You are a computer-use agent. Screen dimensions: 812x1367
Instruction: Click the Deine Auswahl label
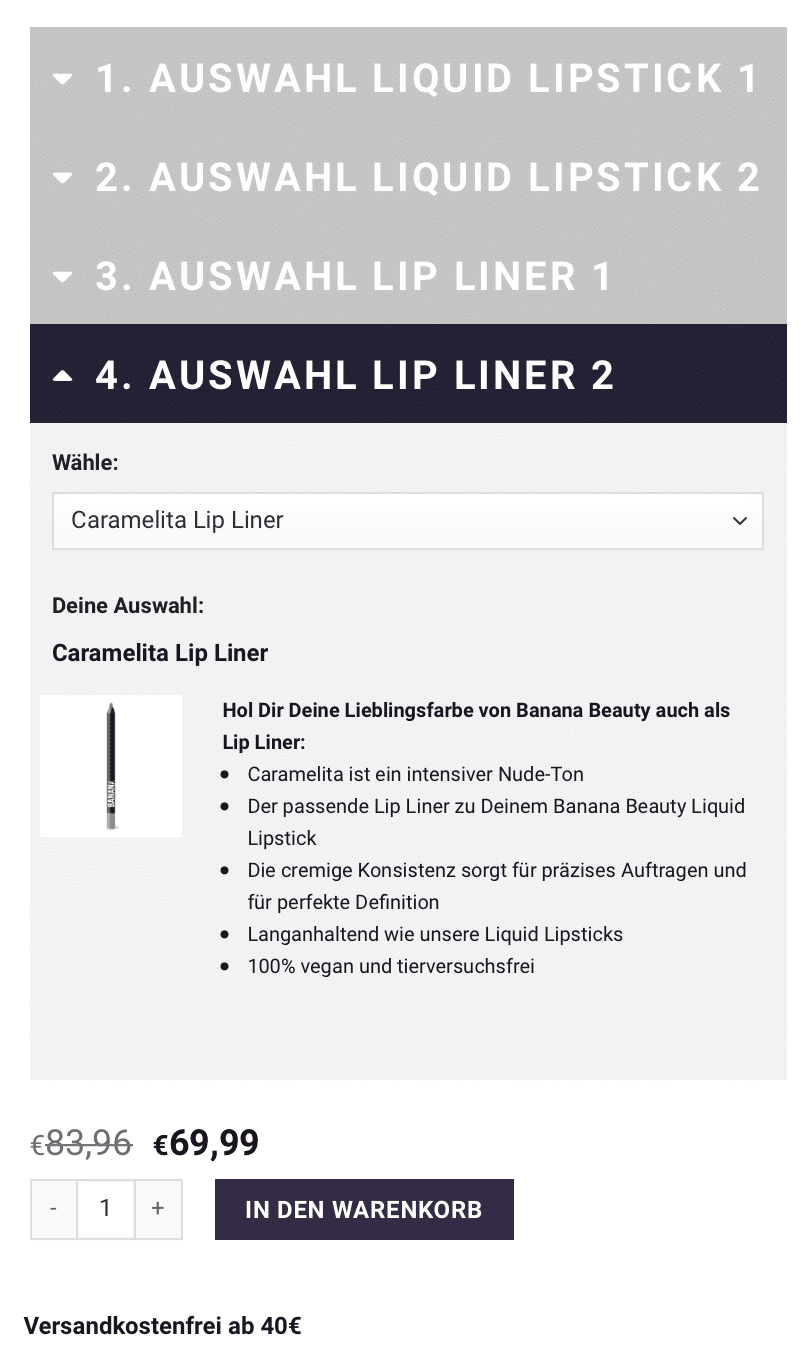(128, 605)
